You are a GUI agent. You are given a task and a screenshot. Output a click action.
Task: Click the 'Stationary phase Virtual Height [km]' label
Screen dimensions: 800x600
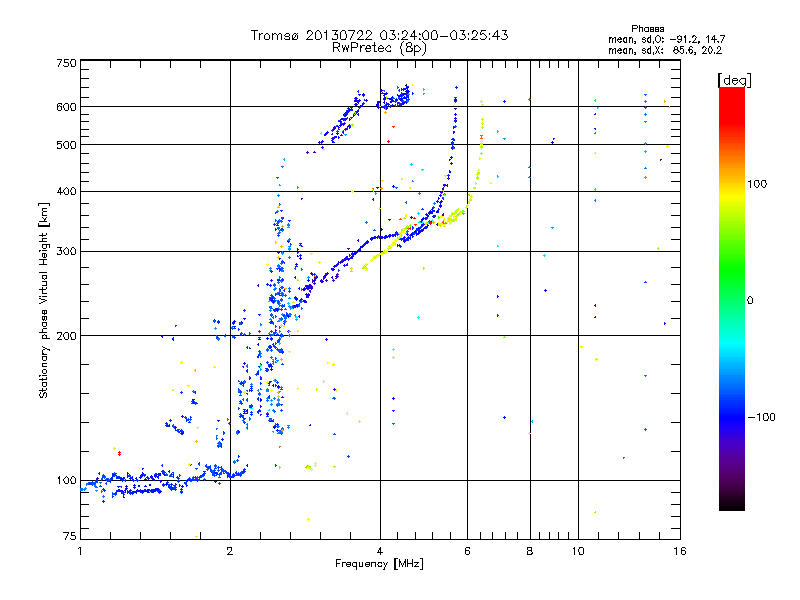pyautogui.click(x=43, y=300)
